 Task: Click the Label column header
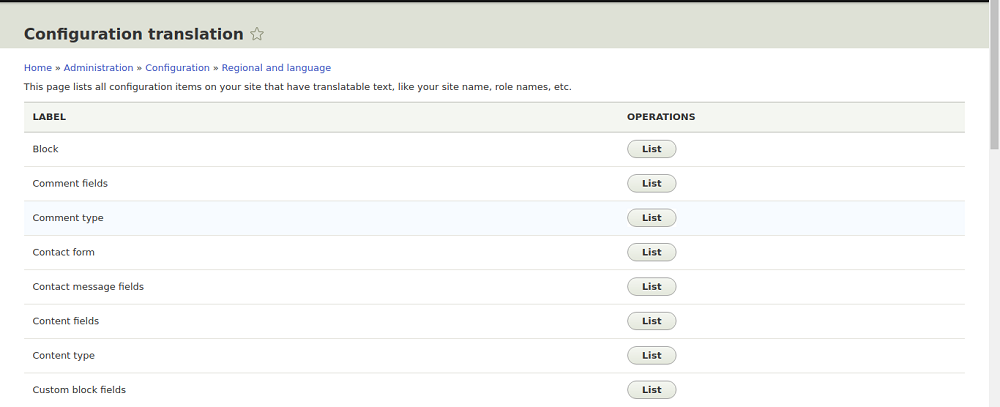(49, 117)
